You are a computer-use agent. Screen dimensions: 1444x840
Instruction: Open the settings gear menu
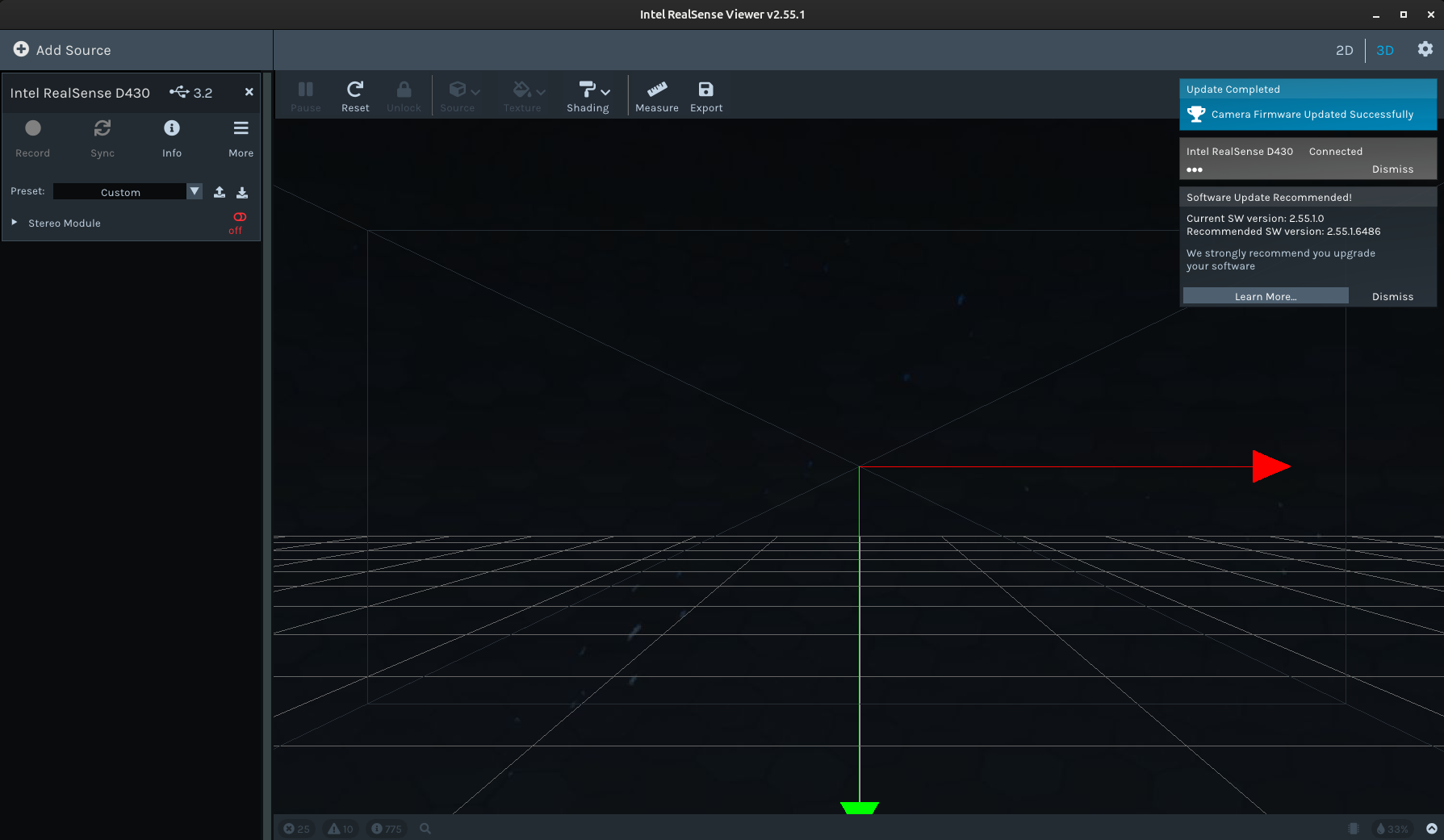[1425, 49]
